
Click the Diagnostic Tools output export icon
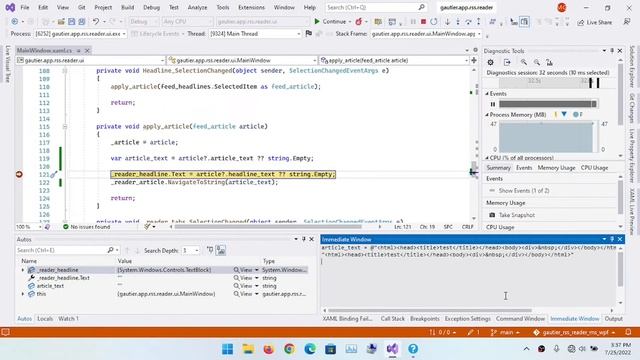pos(507,62)
